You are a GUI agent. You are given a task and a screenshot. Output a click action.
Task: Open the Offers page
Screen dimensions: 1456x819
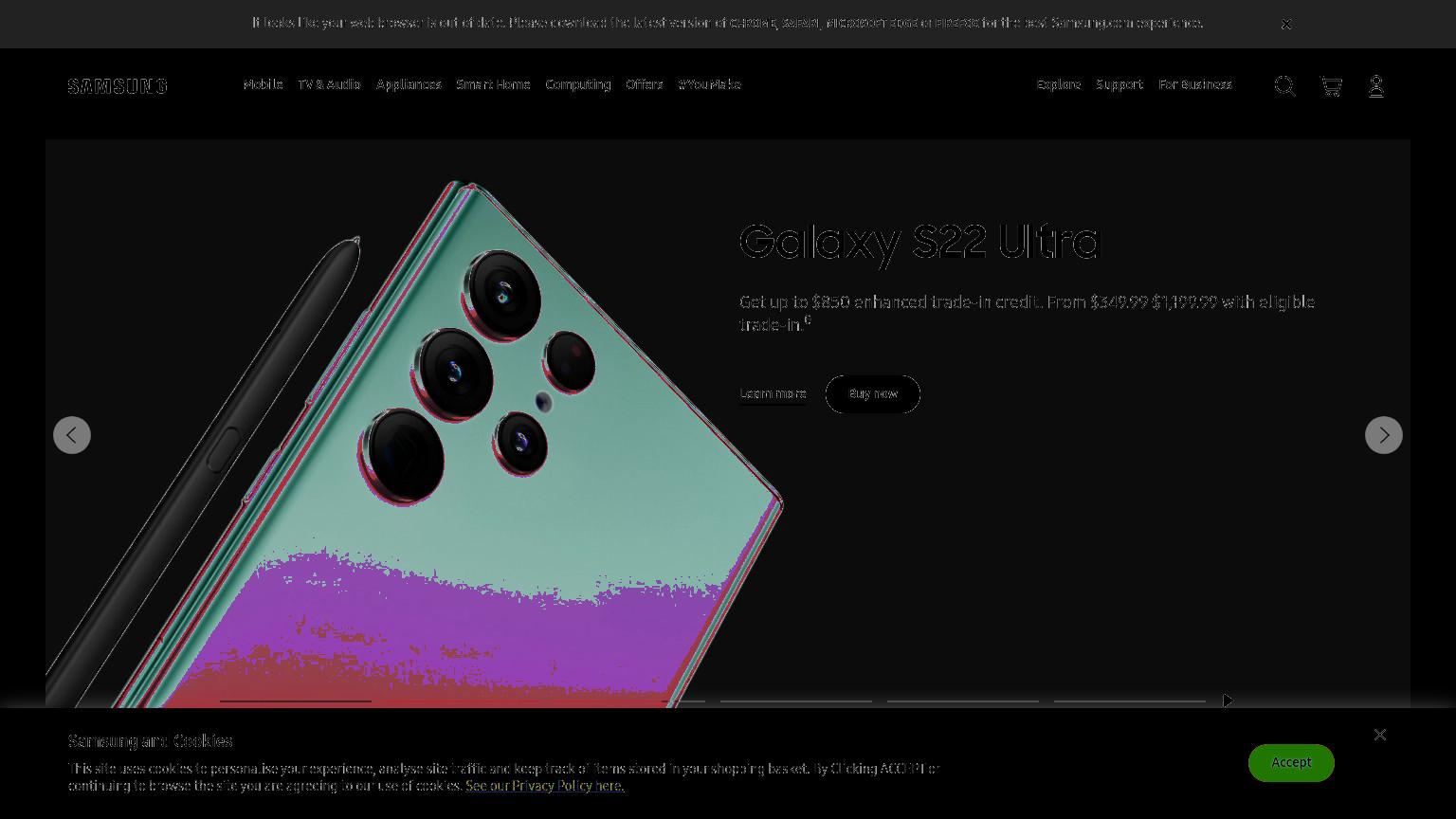pyautogui.click(x=644, y=84)
